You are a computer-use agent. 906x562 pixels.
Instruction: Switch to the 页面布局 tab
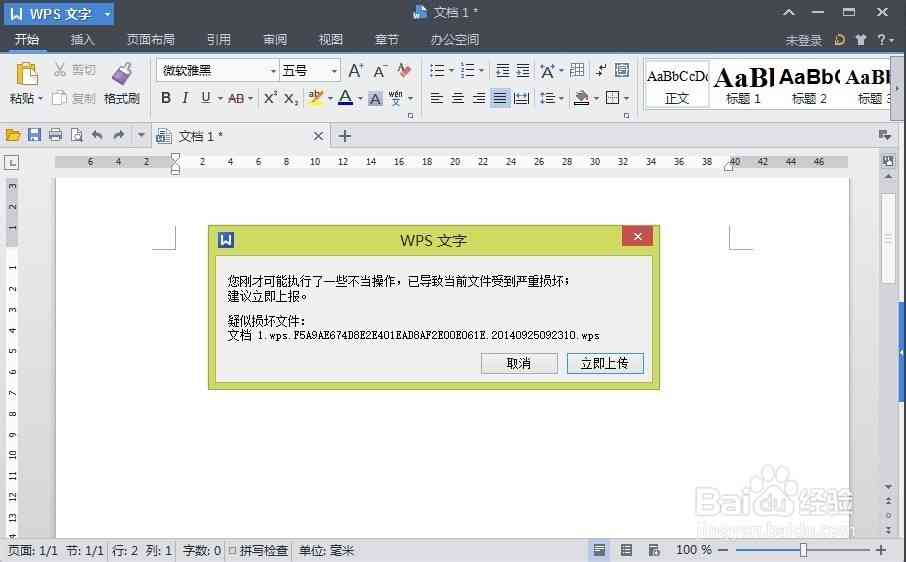pos(151,39)
